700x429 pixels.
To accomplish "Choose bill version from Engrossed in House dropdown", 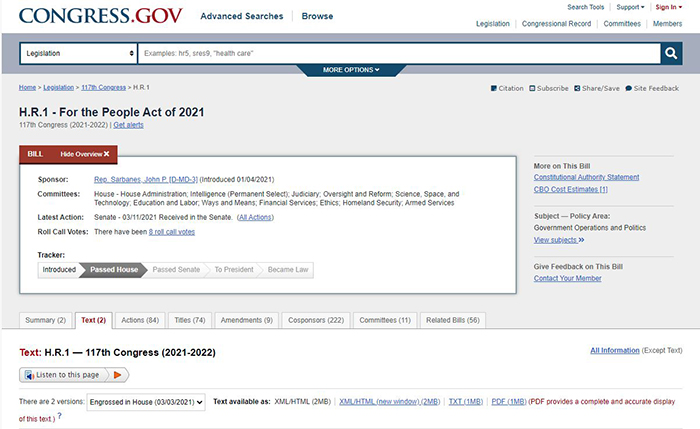I will click(146, 402).
